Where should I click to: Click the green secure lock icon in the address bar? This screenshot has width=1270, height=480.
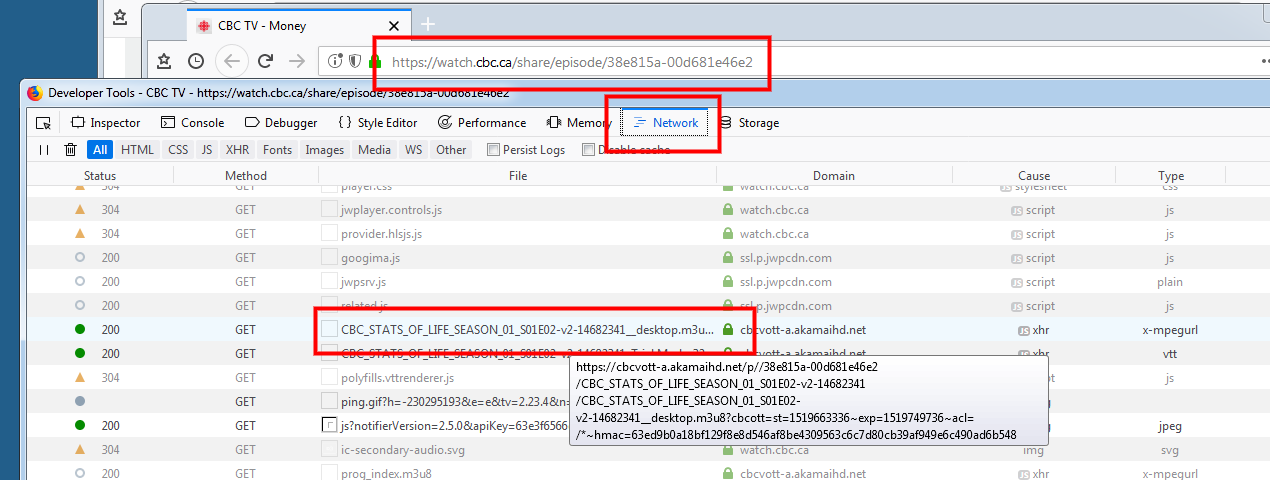click(x=376, y=61)
